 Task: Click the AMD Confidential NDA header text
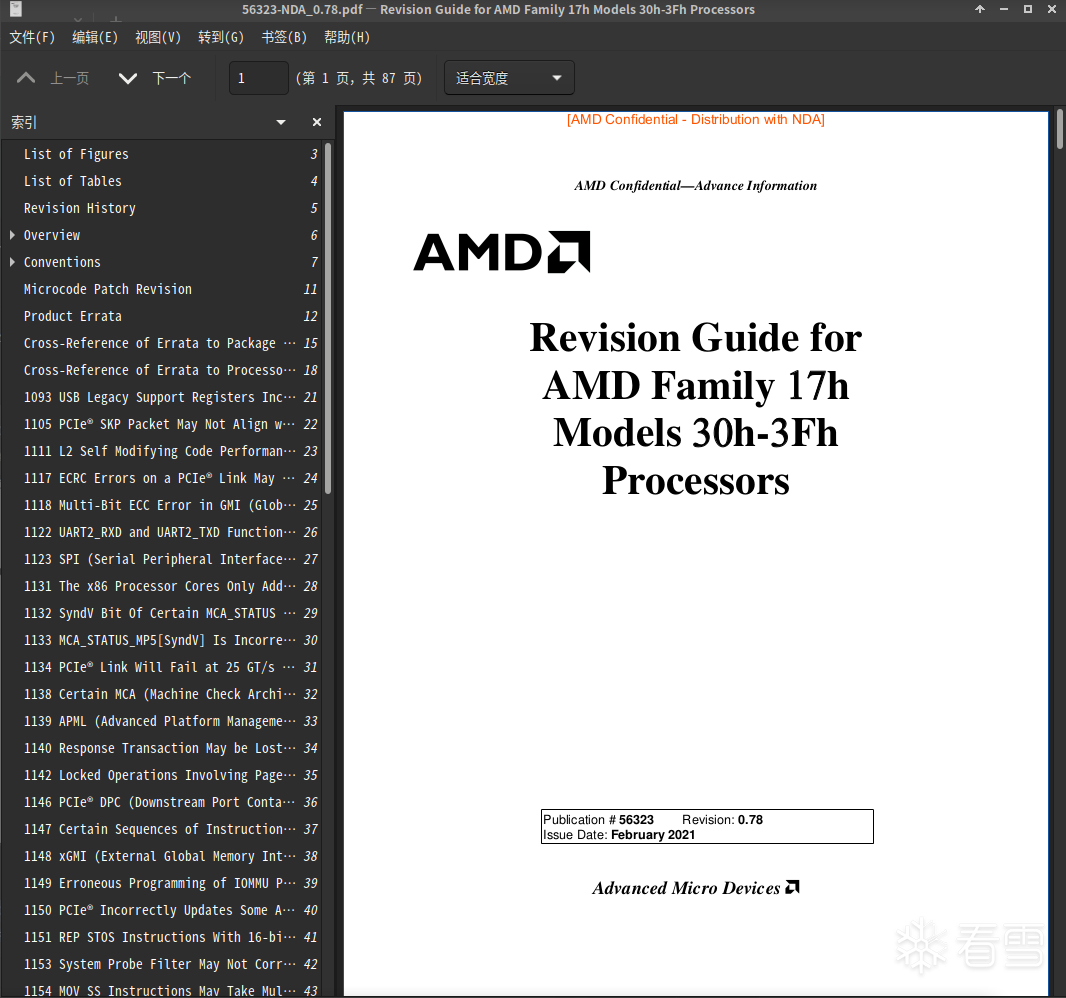click(x=695, y=120)
